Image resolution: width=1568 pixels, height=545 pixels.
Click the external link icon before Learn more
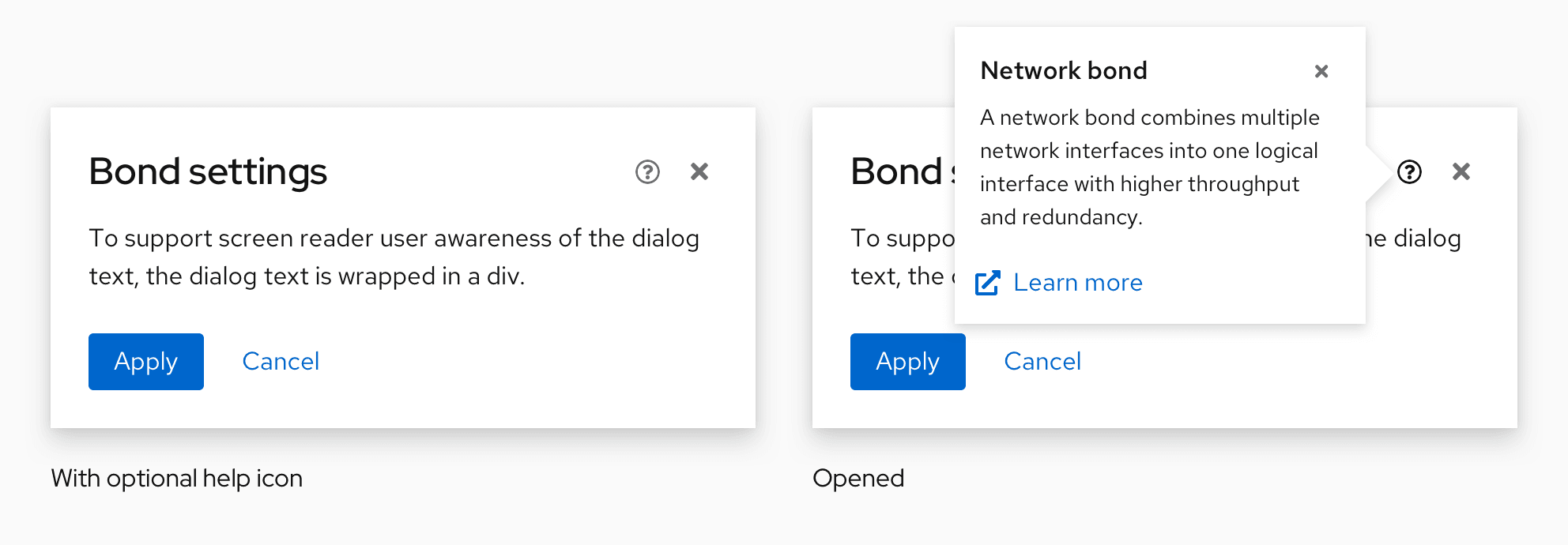pyautogui.click(x=988, y=283)
